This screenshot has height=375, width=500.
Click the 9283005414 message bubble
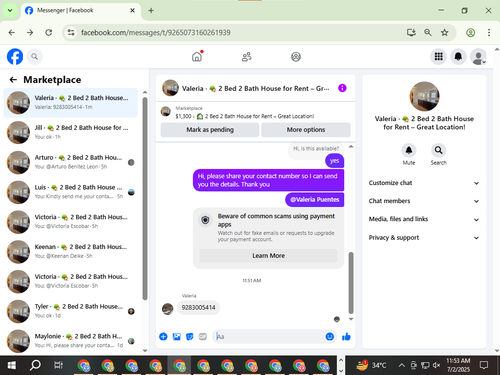pyautogui.click(x=198, y=307)
